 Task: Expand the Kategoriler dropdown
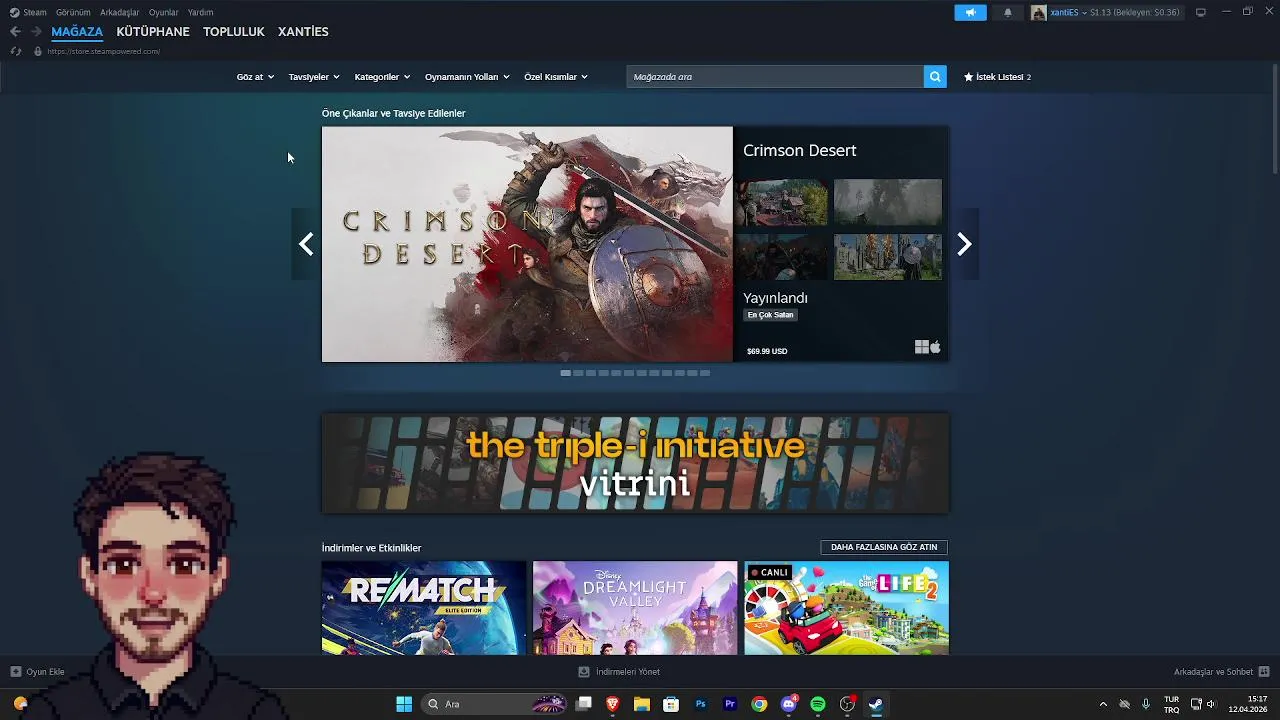[382, 77]
